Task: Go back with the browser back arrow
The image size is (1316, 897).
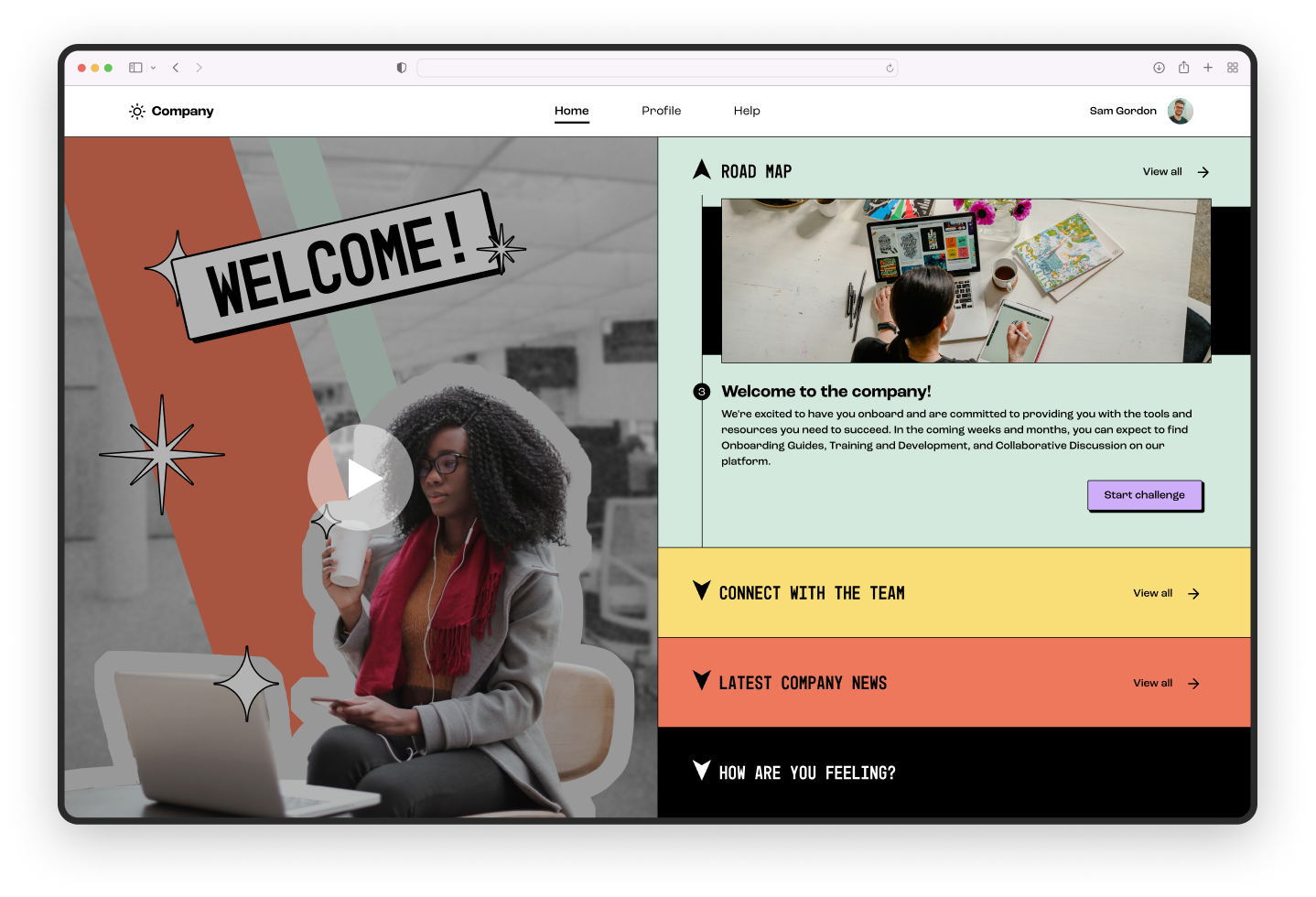Action: (x=176, y=68)
